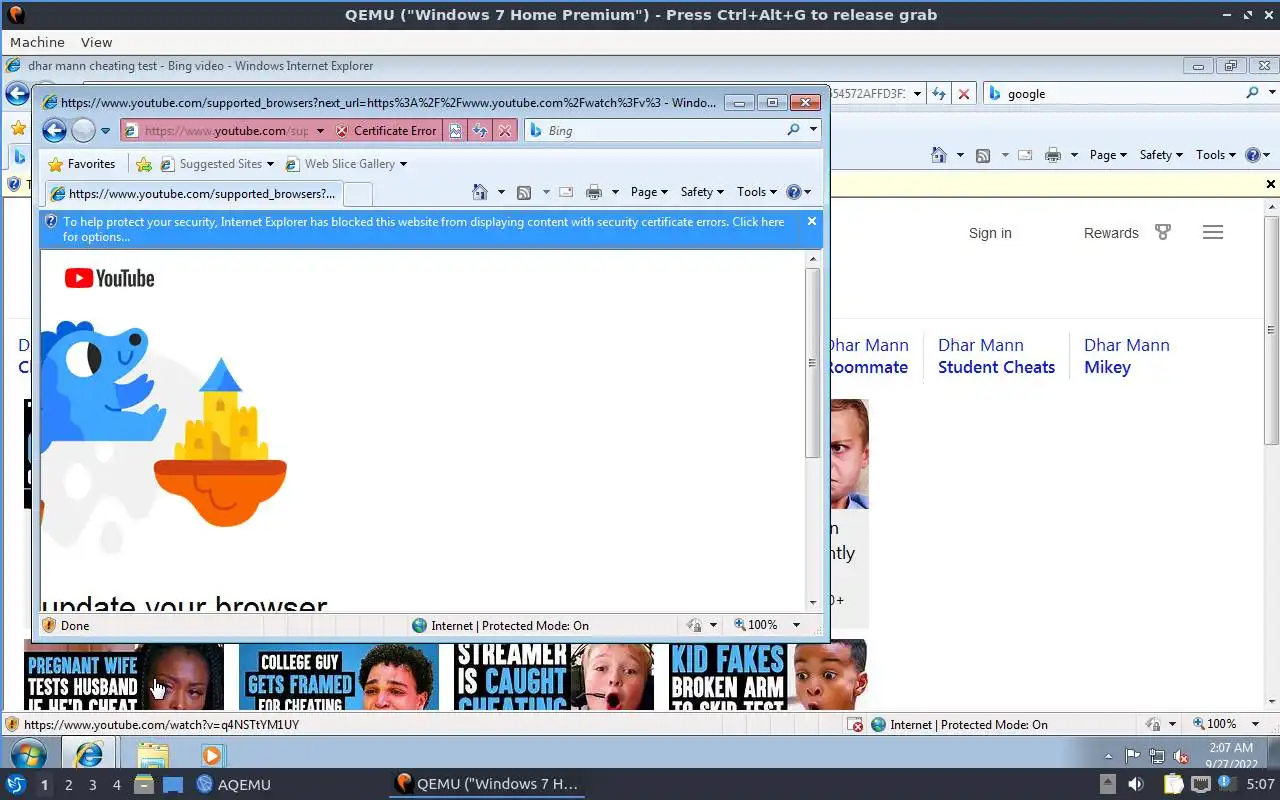This screenshot has height=800, width=1280.
Task: Click the 100% zoom button in popup
Action: coord(756,625)
